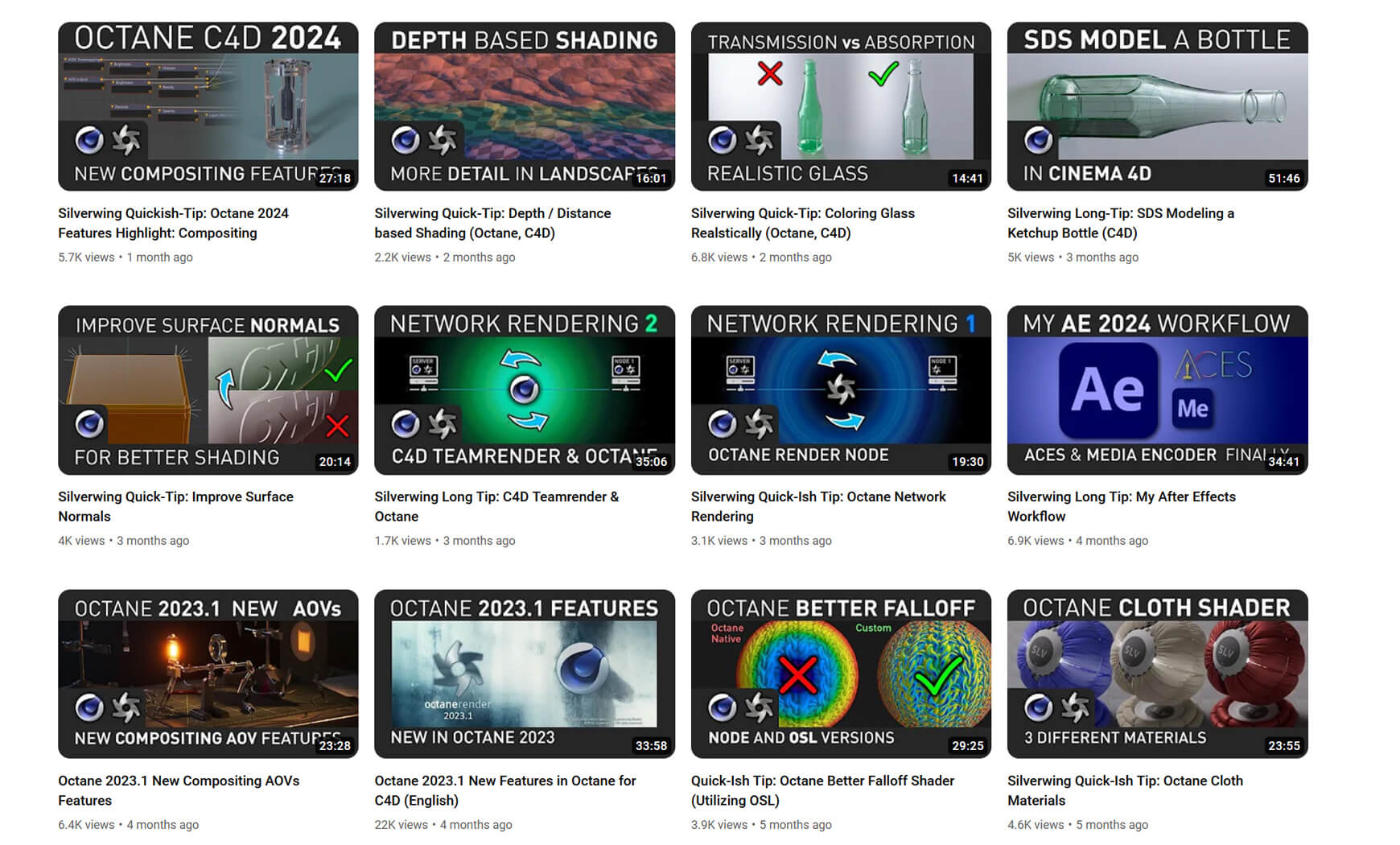Viewport: 1400px width, 845px height.
Task: Click the 19:30 duration badge
Action: coord(967,461)
